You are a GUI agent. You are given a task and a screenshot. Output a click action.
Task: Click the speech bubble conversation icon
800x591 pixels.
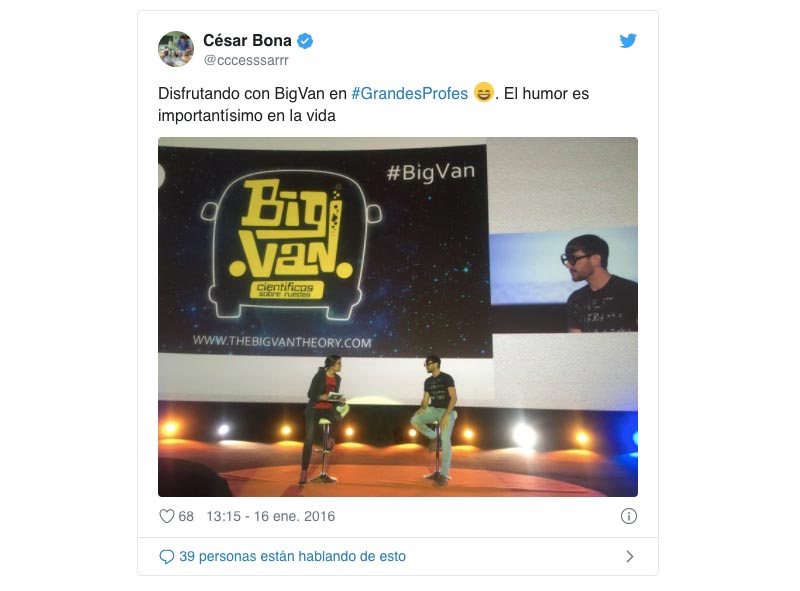point(166,556)
